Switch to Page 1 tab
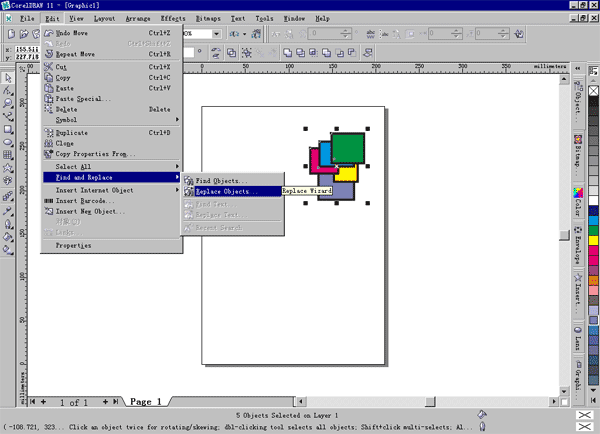This screenshot has height=434, width=600. pos(146,401)
